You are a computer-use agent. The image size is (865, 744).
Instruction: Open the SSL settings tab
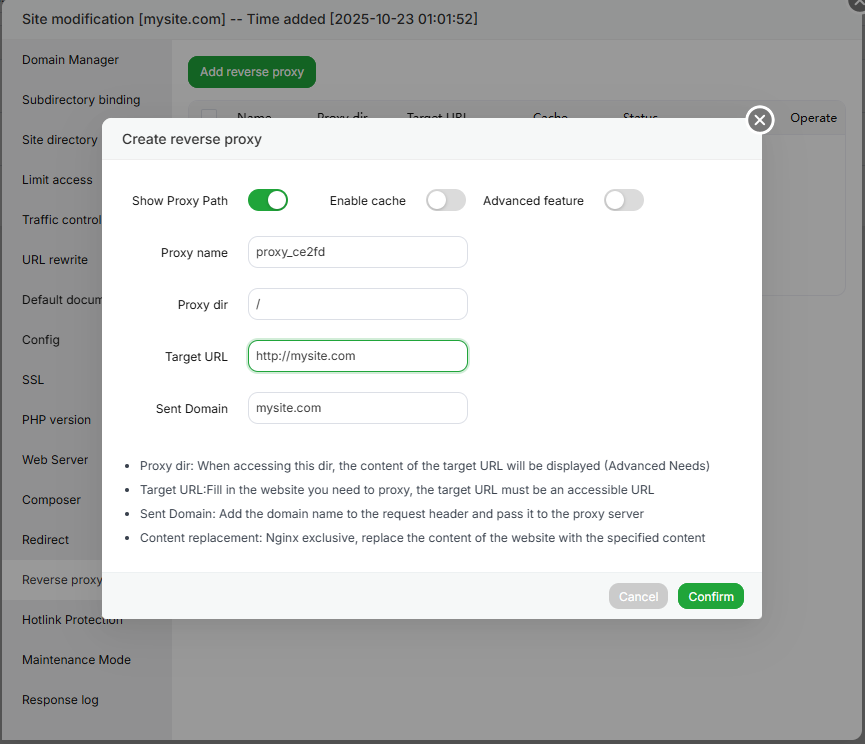(33, 380)
